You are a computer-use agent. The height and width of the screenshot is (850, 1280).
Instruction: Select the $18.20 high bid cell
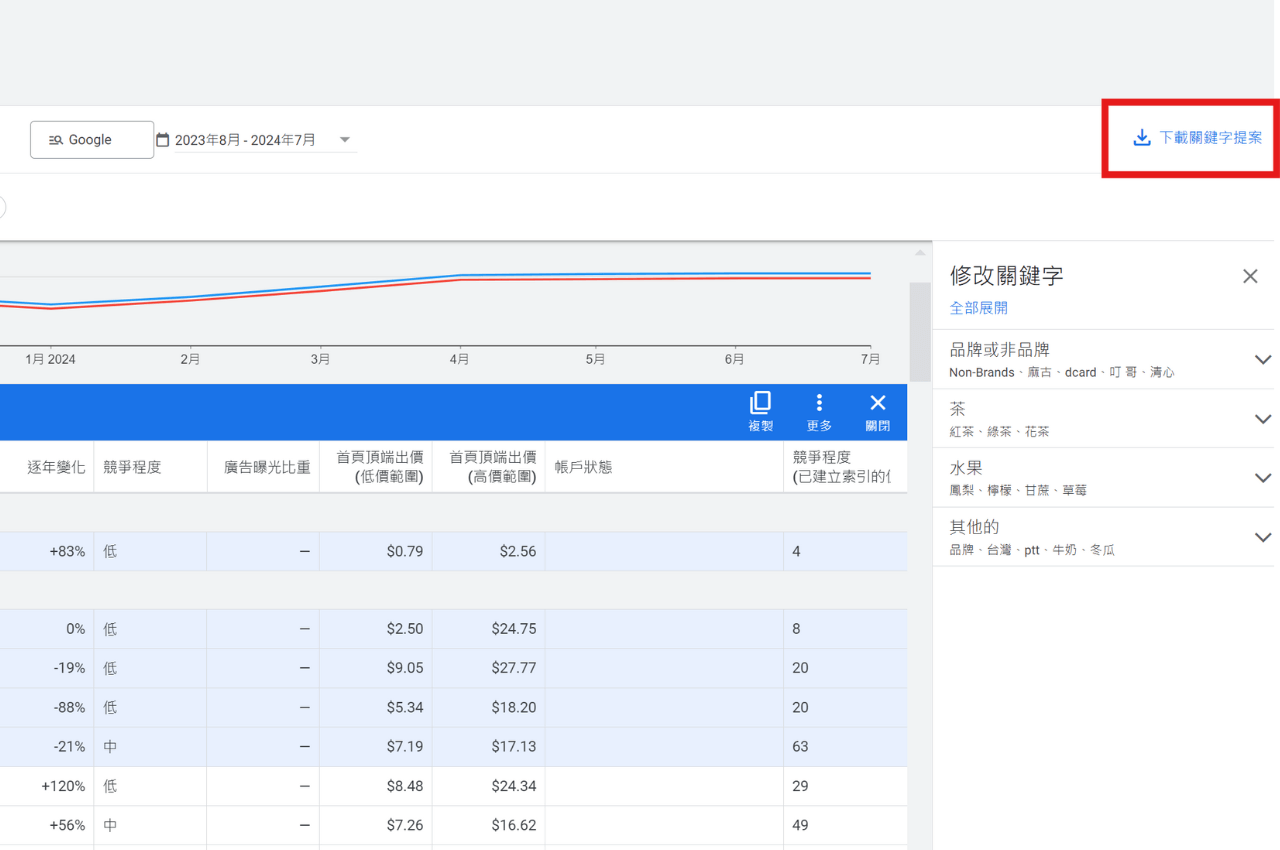[514, 707]
